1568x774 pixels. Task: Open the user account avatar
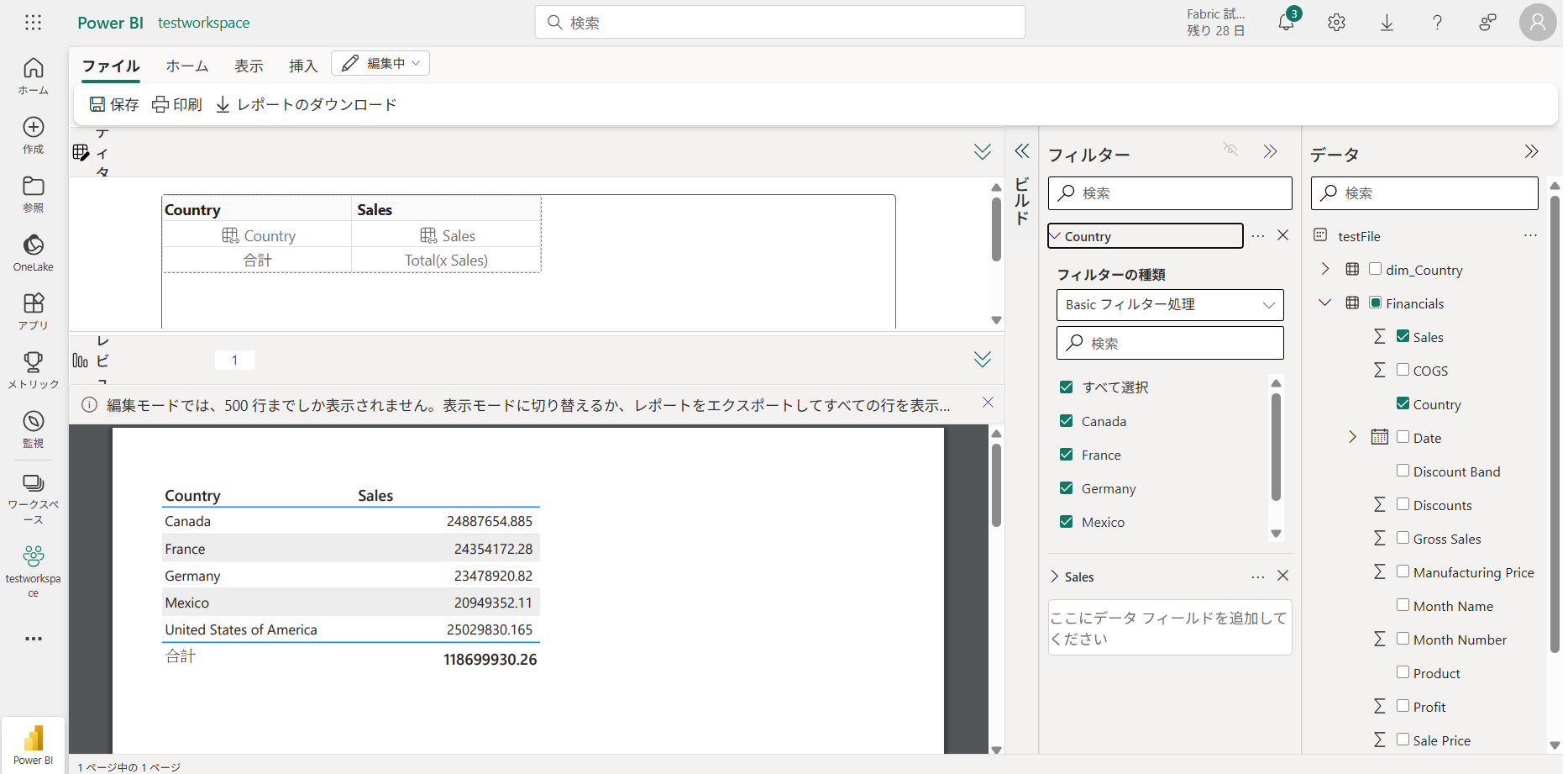[1538, 23]
